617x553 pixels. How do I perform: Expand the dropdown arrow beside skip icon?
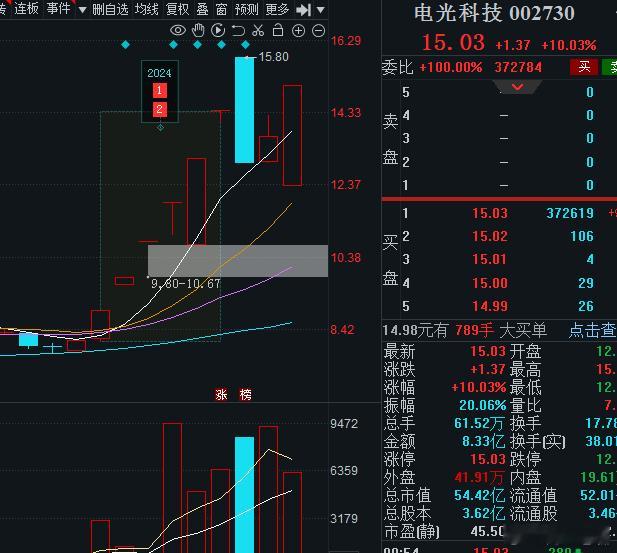coord(321,10)
